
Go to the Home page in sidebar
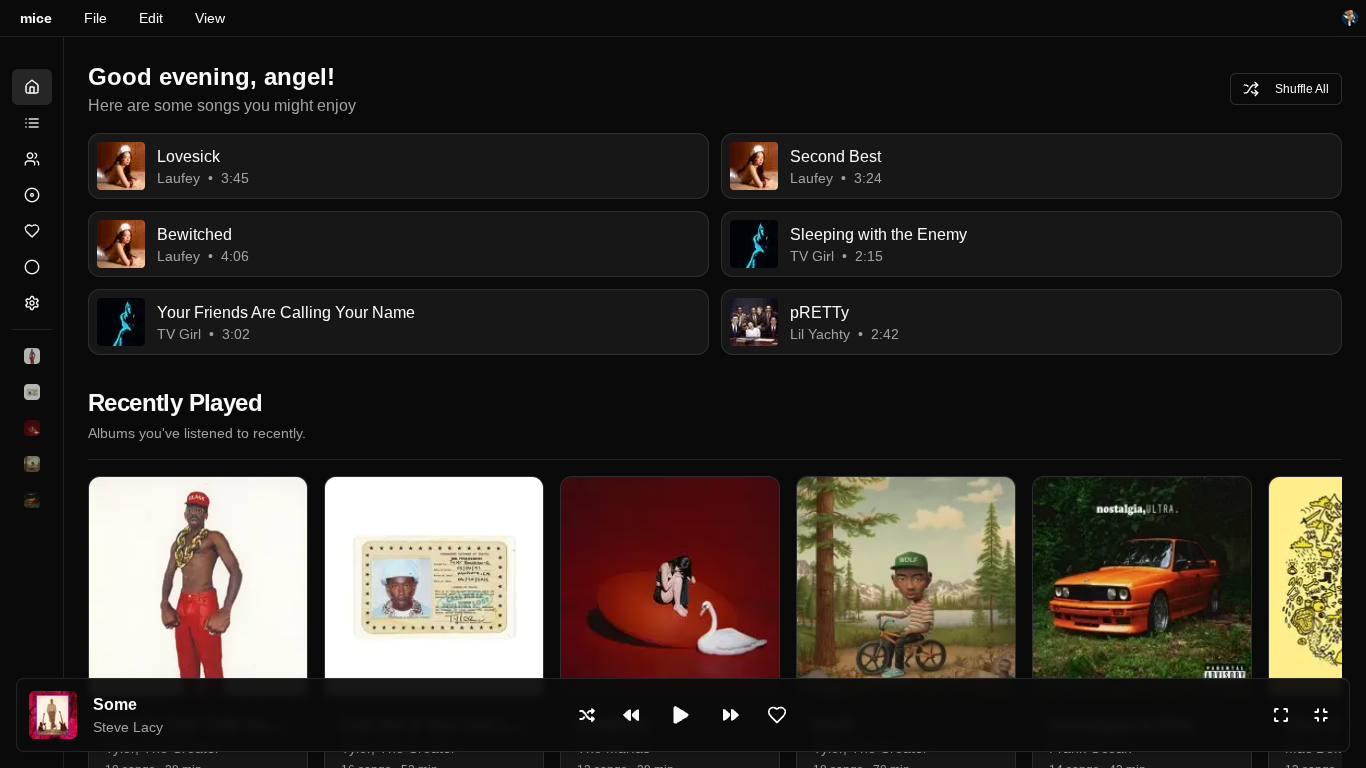(32, 87)
